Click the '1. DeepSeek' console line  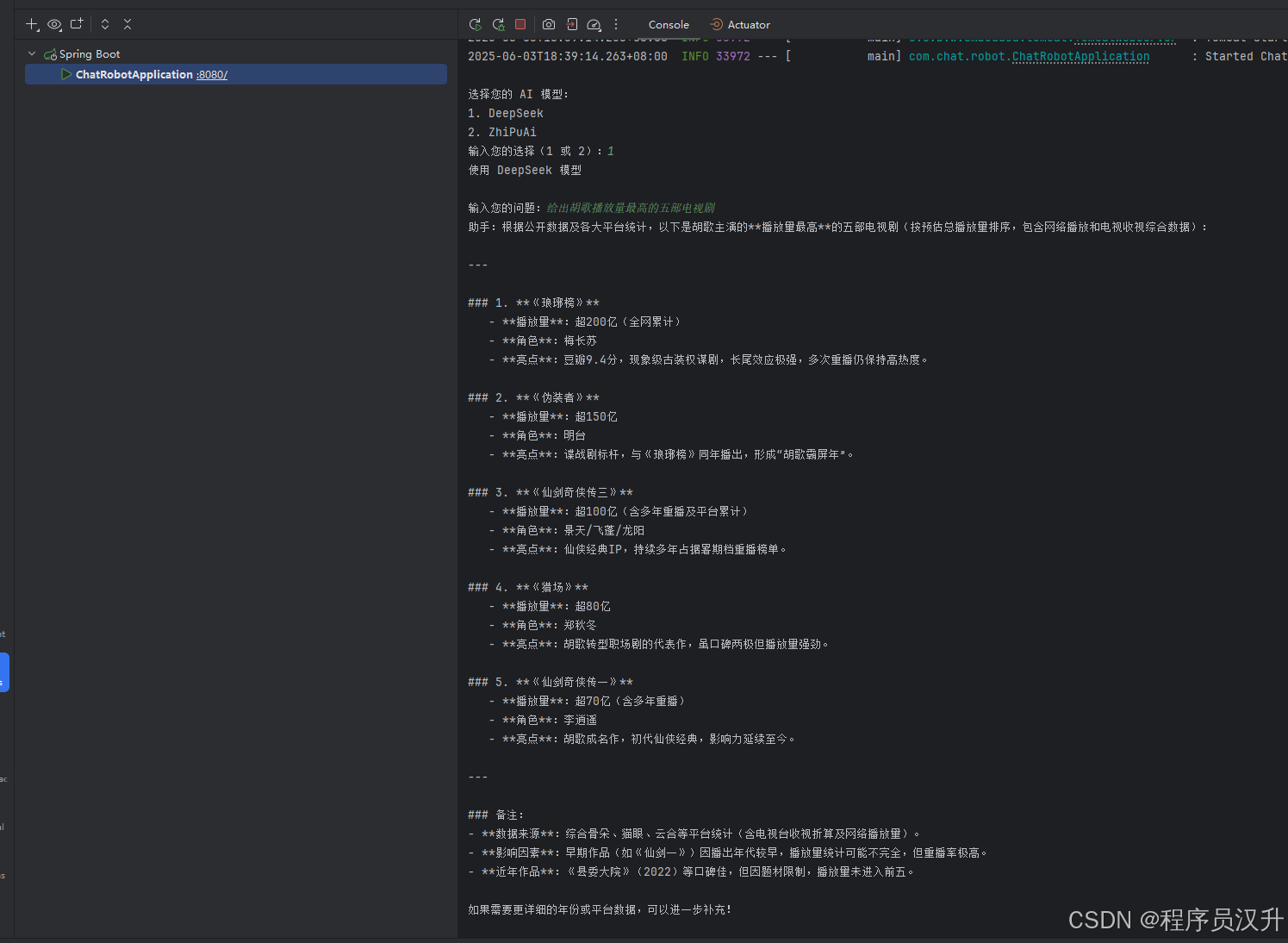coord(506,113)
